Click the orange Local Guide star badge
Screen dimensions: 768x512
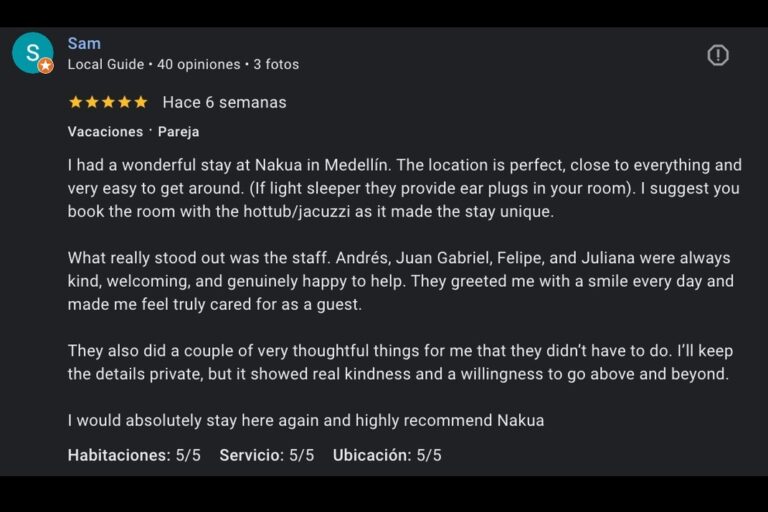(x=46, y=66)
